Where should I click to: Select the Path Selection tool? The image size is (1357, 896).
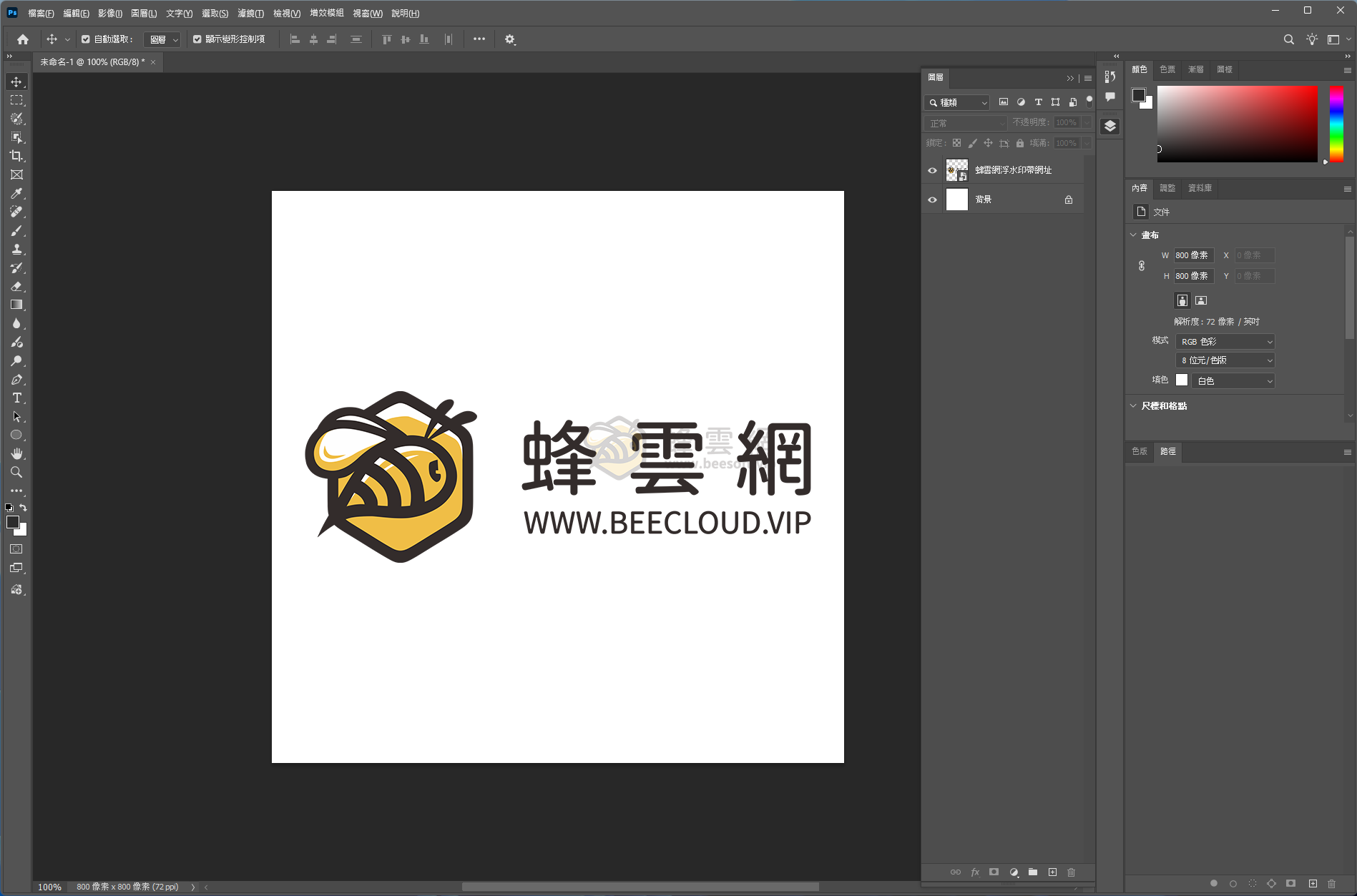point(16,416)
